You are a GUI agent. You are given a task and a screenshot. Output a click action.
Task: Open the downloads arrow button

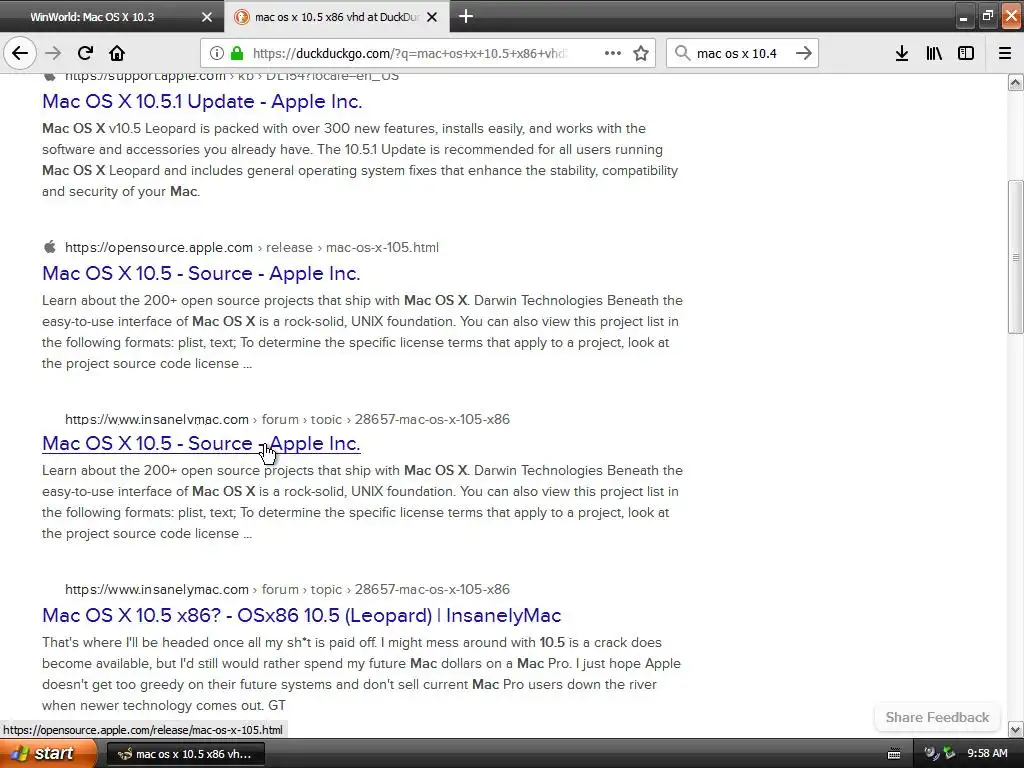point(902,53)
